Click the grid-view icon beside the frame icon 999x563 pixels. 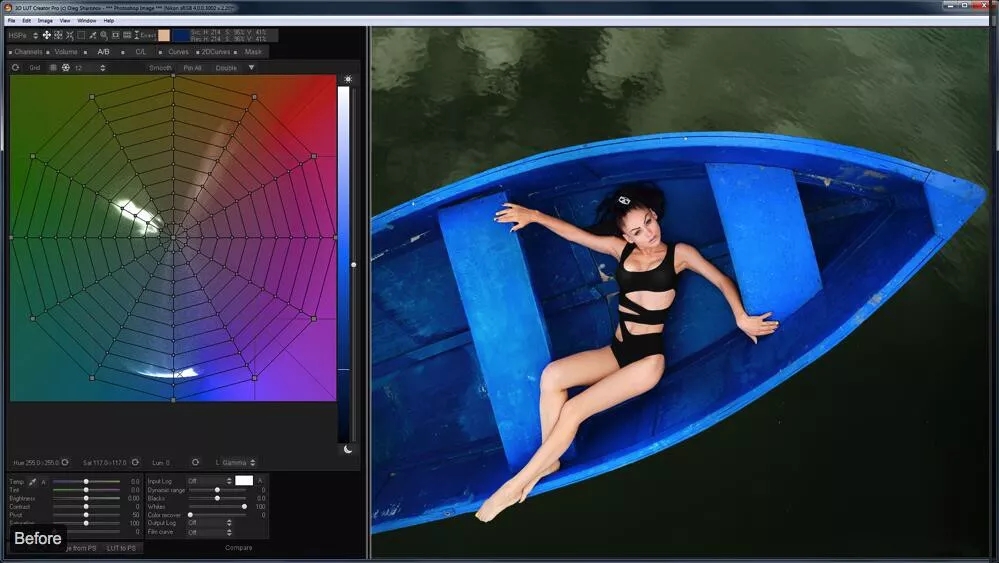point(127,35)
